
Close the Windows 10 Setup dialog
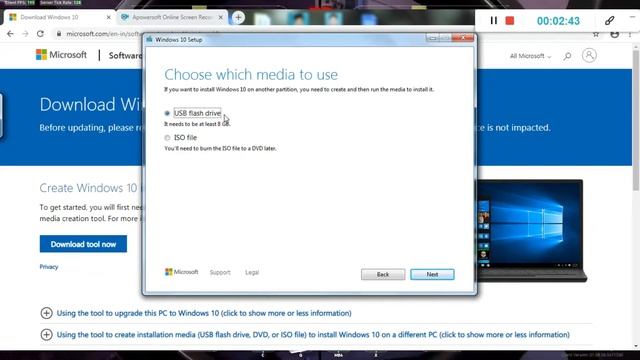tap(463, 38)
